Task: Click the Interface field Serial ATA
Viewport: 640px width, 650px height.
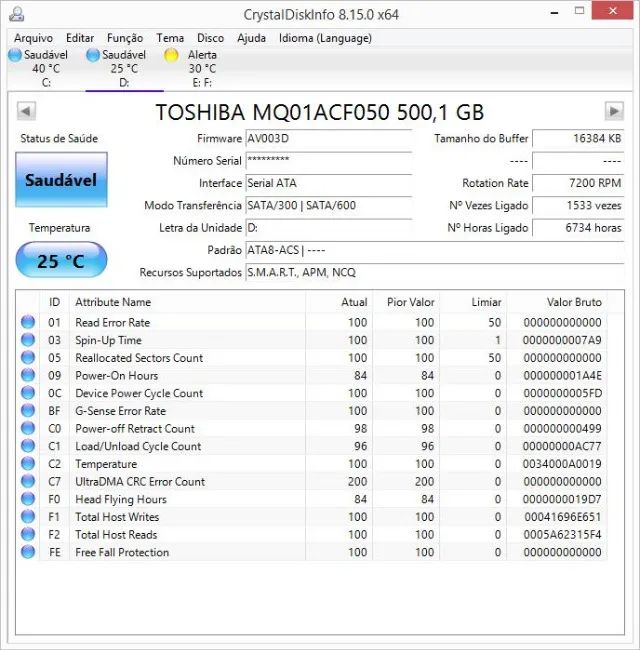Action: (x=329, y=183)
